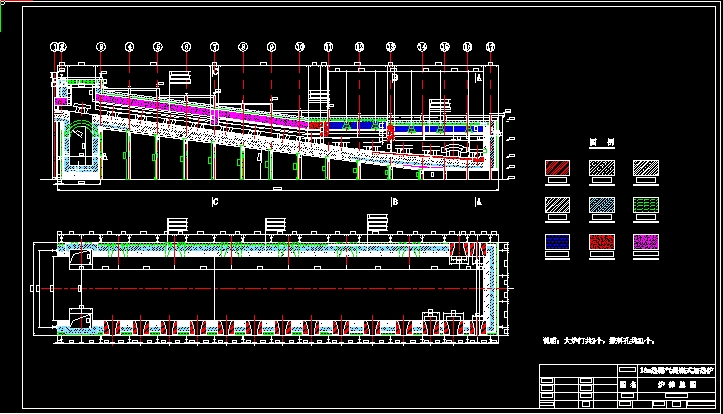Select grid axis bubble number 3
The width and height of the screenshot is (723, 414).
pyautogui.click(x=101, y=47)
